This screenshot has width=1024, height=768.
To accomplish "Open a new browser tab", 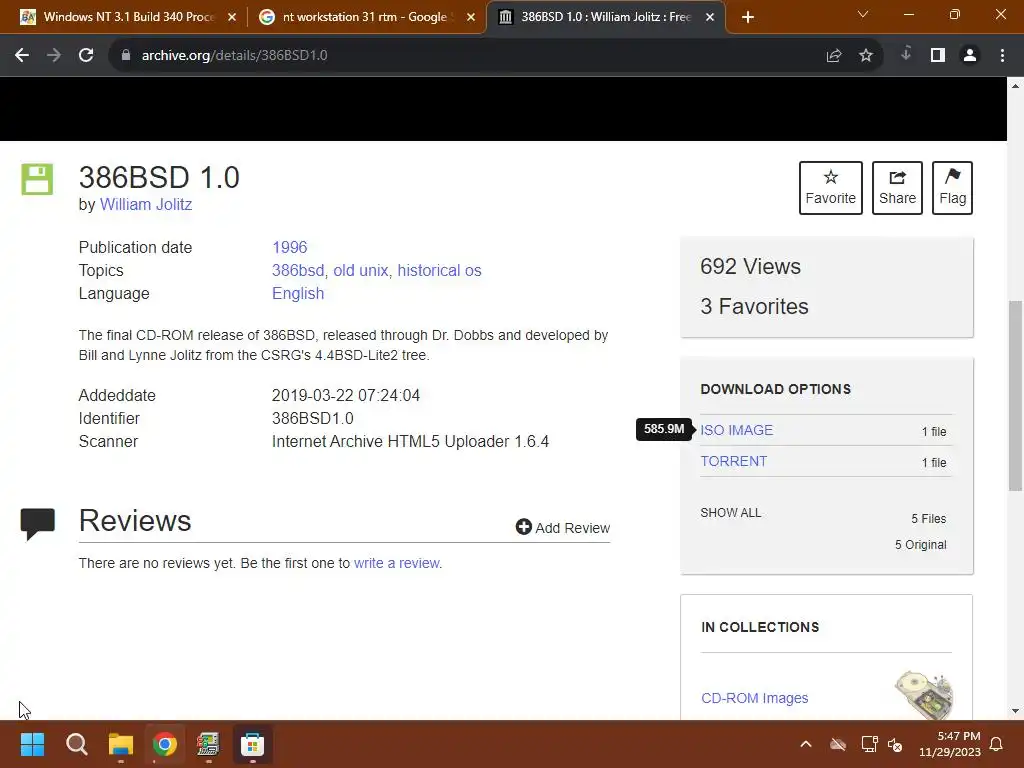I will tap(748, 18).
